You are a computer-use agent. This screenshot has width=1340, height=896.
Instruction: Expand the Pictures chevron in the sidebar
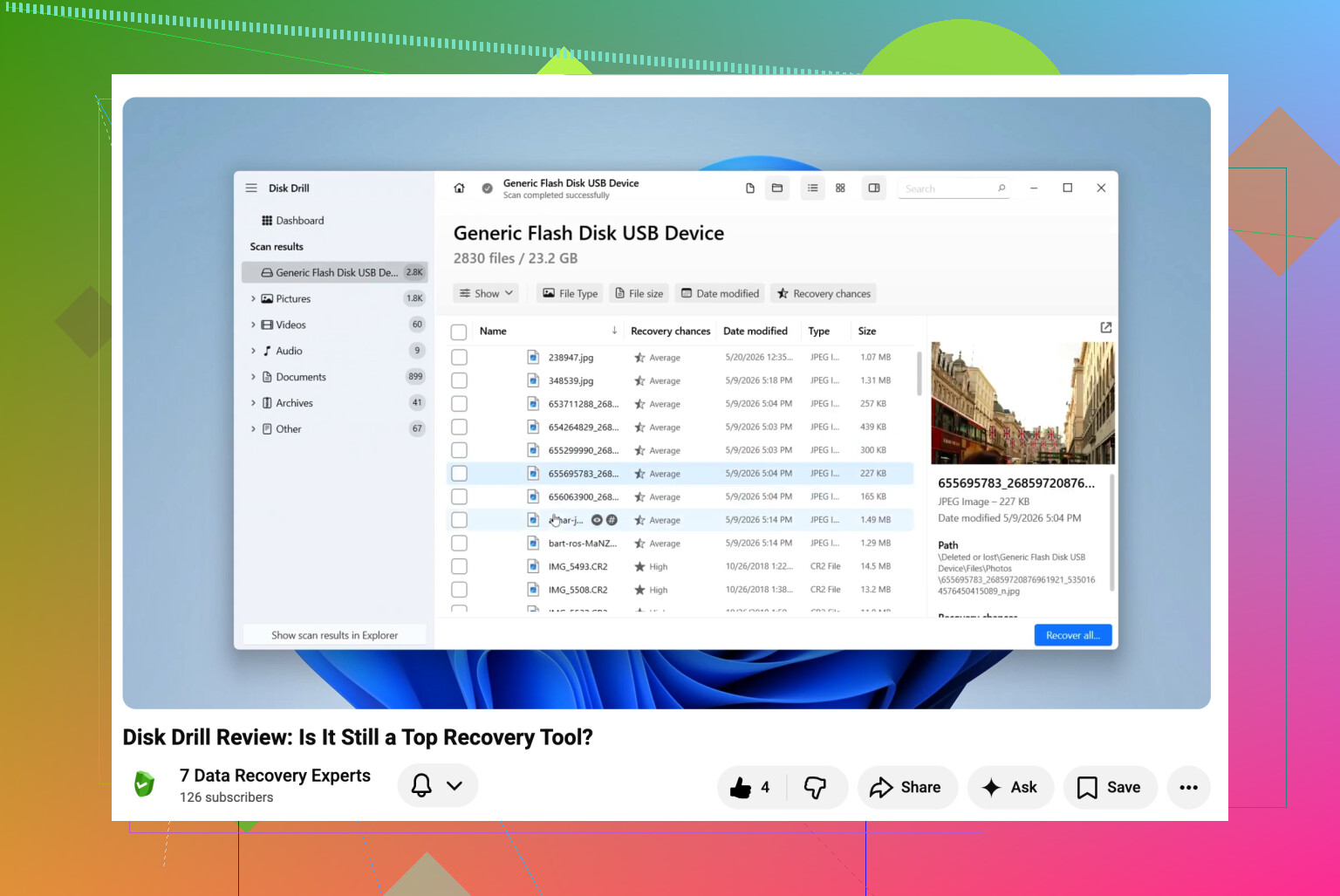coord(253,298)
